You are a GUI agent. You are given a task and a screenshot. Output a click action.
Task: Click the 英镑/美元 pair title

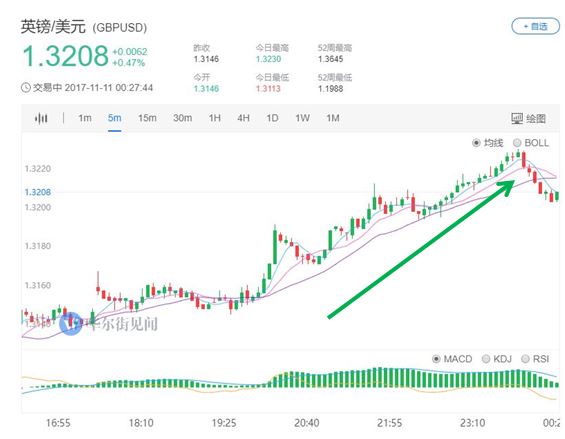[x=53, y=27]
